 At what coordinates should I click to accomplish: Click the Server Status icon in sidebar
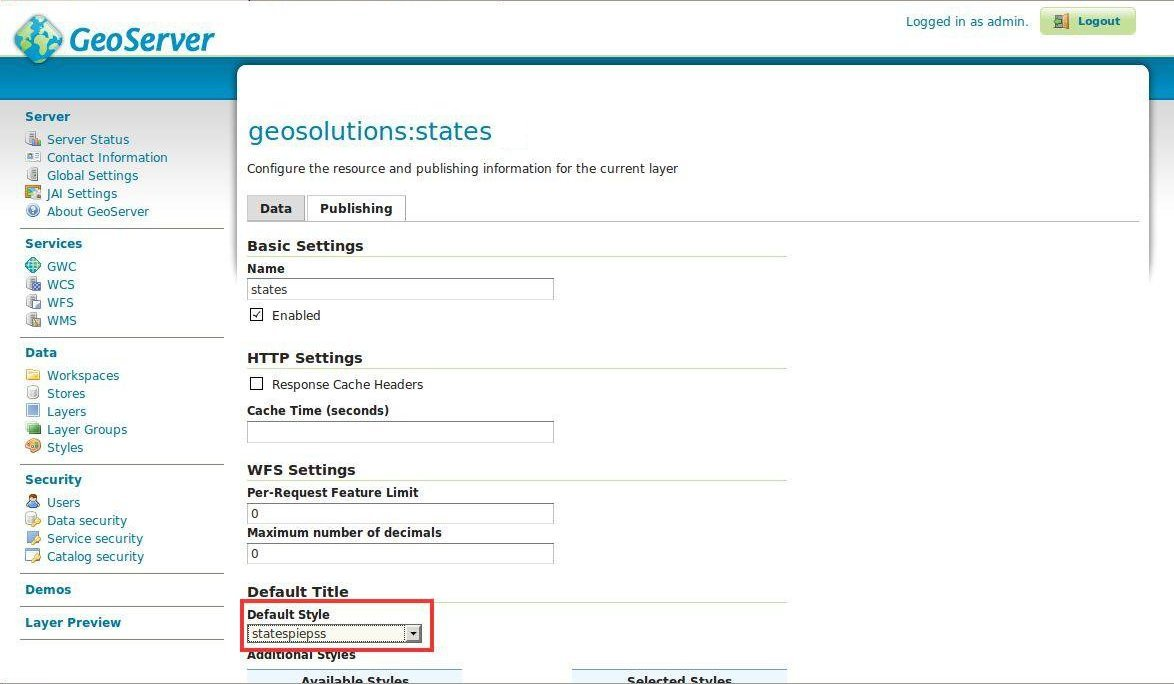coord(33,138)
